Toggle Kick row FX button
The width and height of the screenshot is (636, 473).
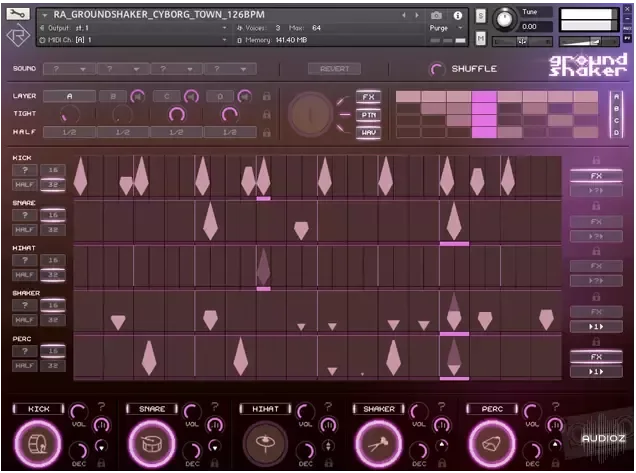point(596,176)
